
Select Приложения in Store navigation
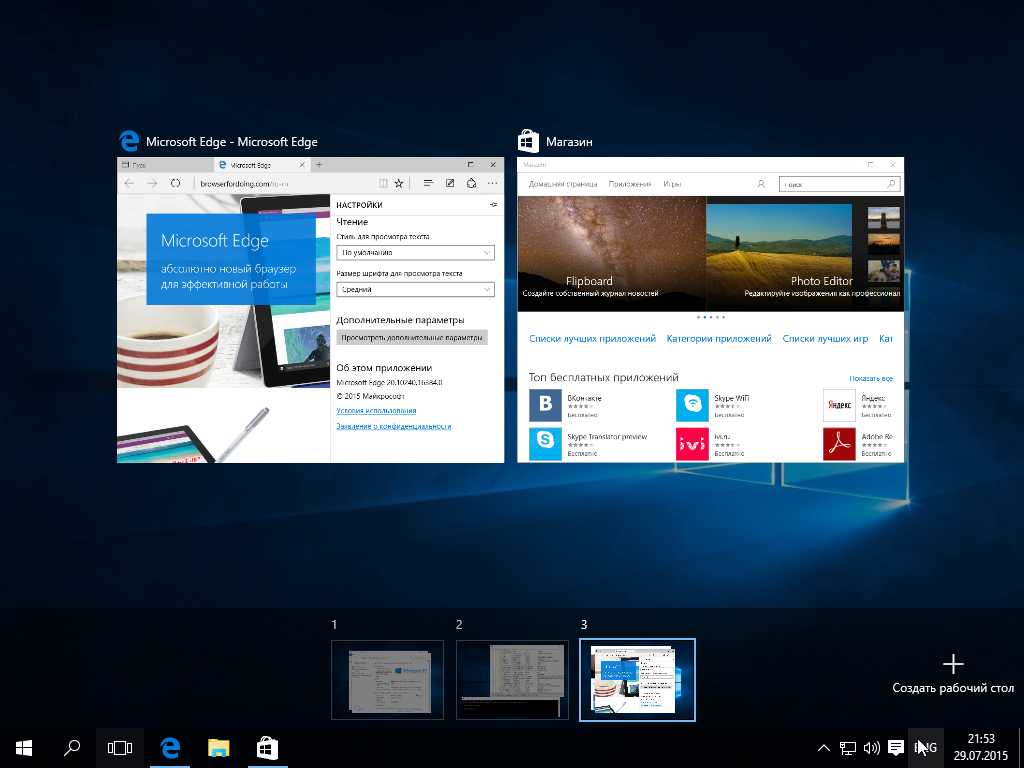(630, 184)
